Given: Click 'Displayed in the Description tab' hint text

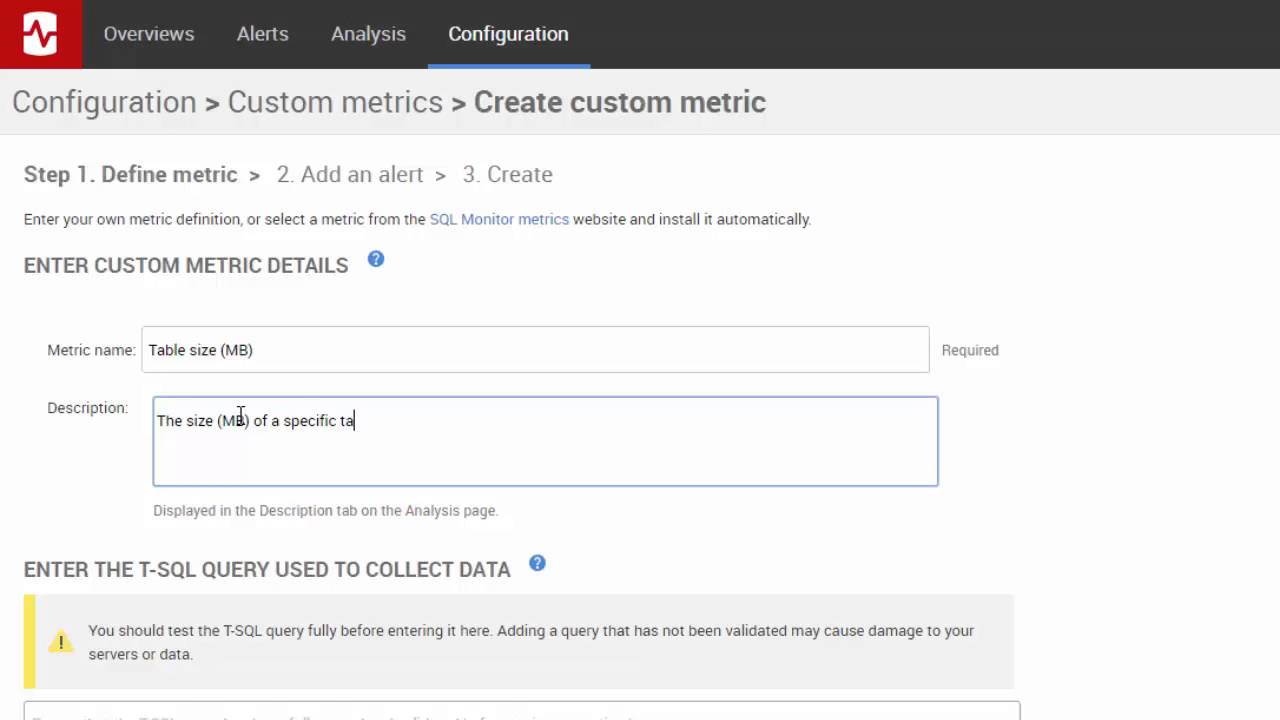Looking at the screenshot, I should (x=325, y=510).
